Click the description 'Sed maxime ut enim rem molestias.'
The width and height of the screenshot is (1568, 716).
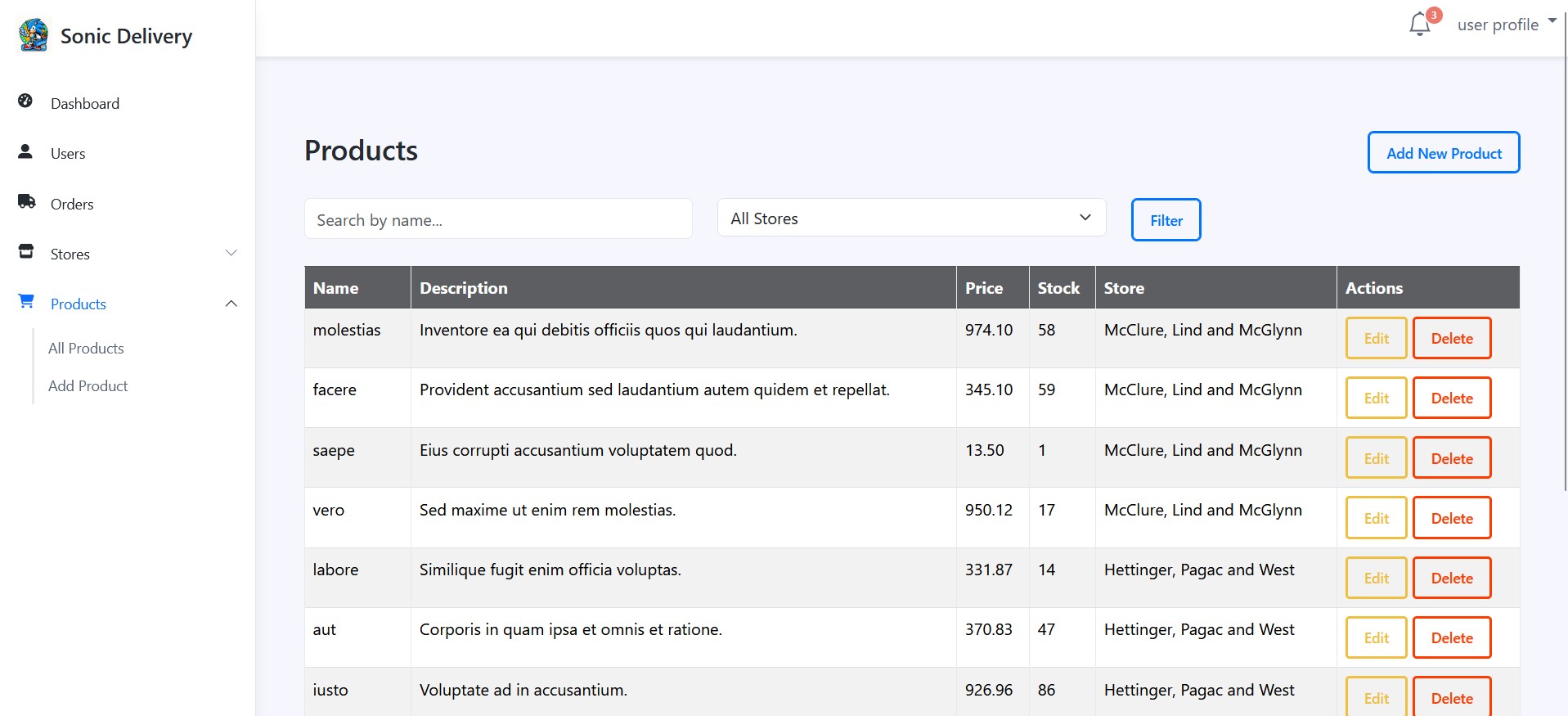(x=548, y=510)
